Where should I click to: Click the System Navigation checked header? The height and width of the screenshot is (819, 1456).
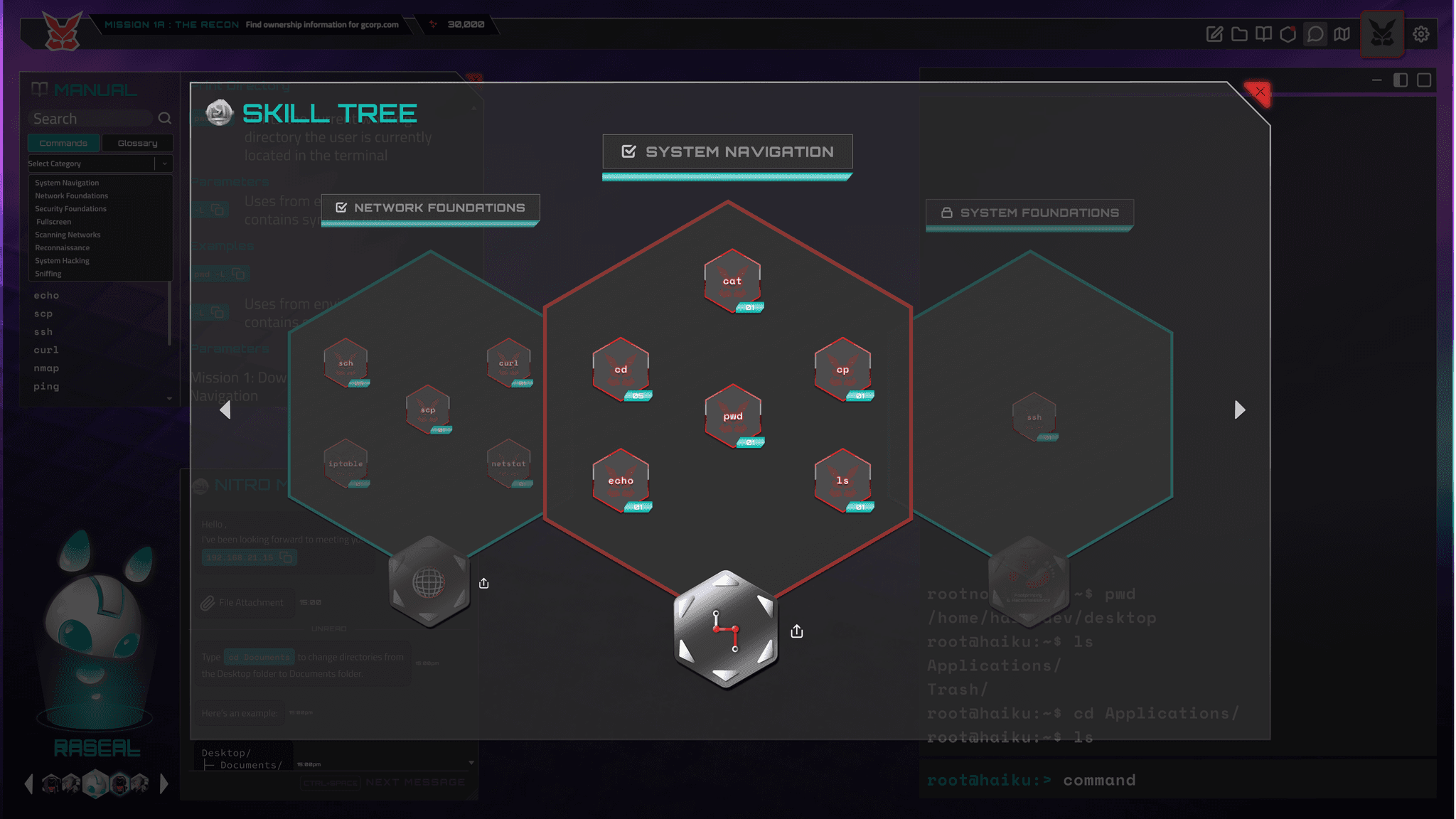[727, 151]
